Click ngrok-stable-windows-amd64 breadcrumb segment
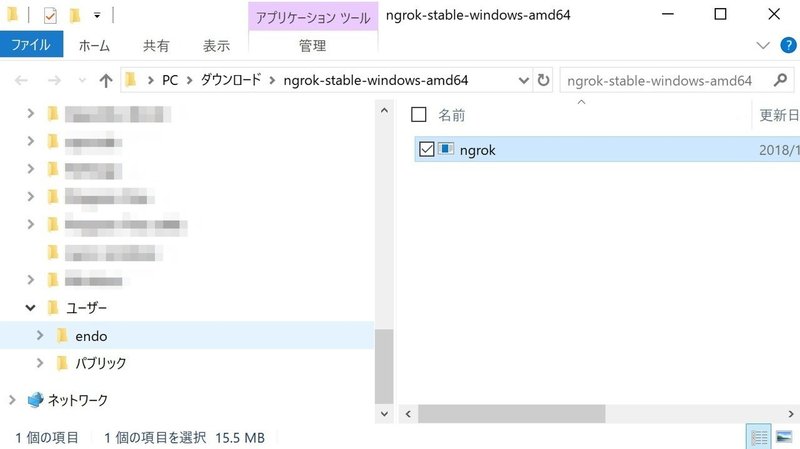Screen dimensions: 800x449 point(376,80)
